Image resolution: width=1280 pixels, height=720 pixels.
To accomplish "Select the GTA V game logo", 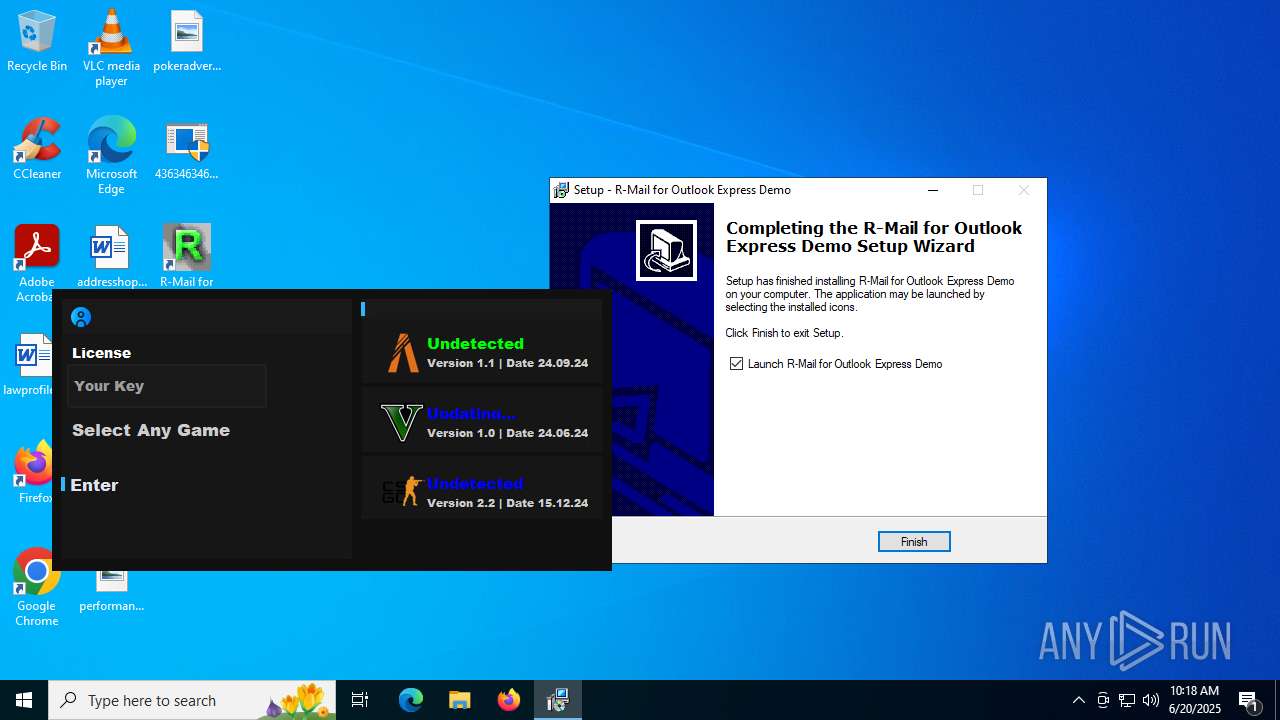I will click(401, 423).
